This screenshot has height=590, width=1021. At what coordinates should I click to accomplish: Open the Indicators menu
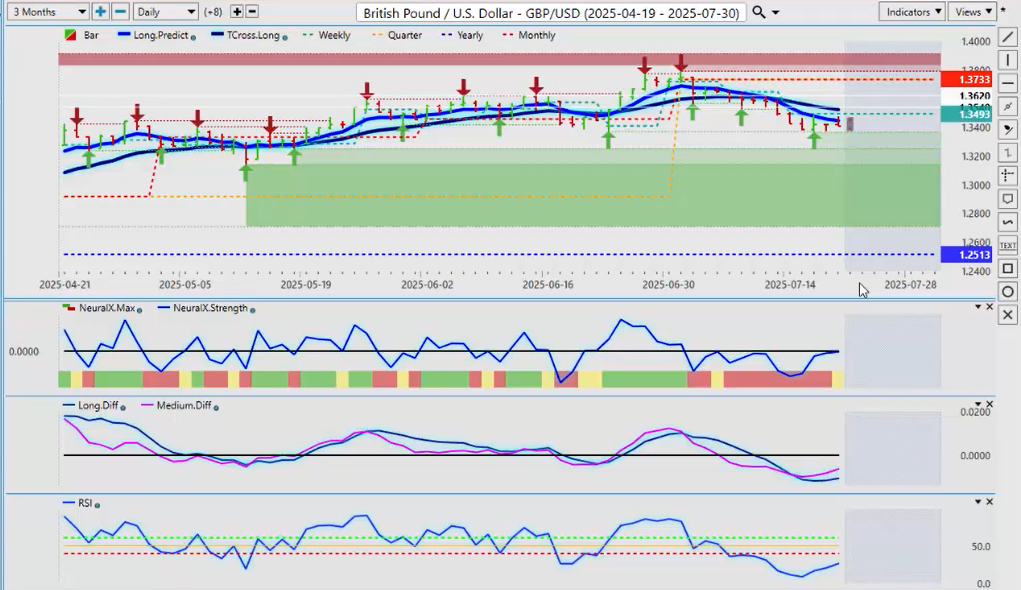(912, 11)
